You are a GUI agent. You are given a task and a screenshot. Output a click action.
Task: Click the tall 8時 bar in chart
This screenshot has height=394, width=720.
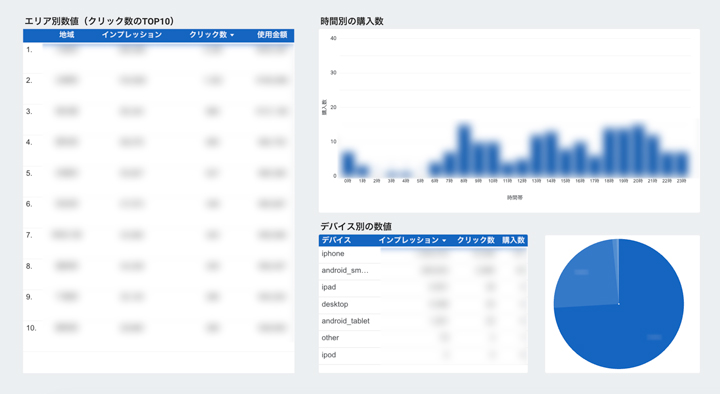464,151
